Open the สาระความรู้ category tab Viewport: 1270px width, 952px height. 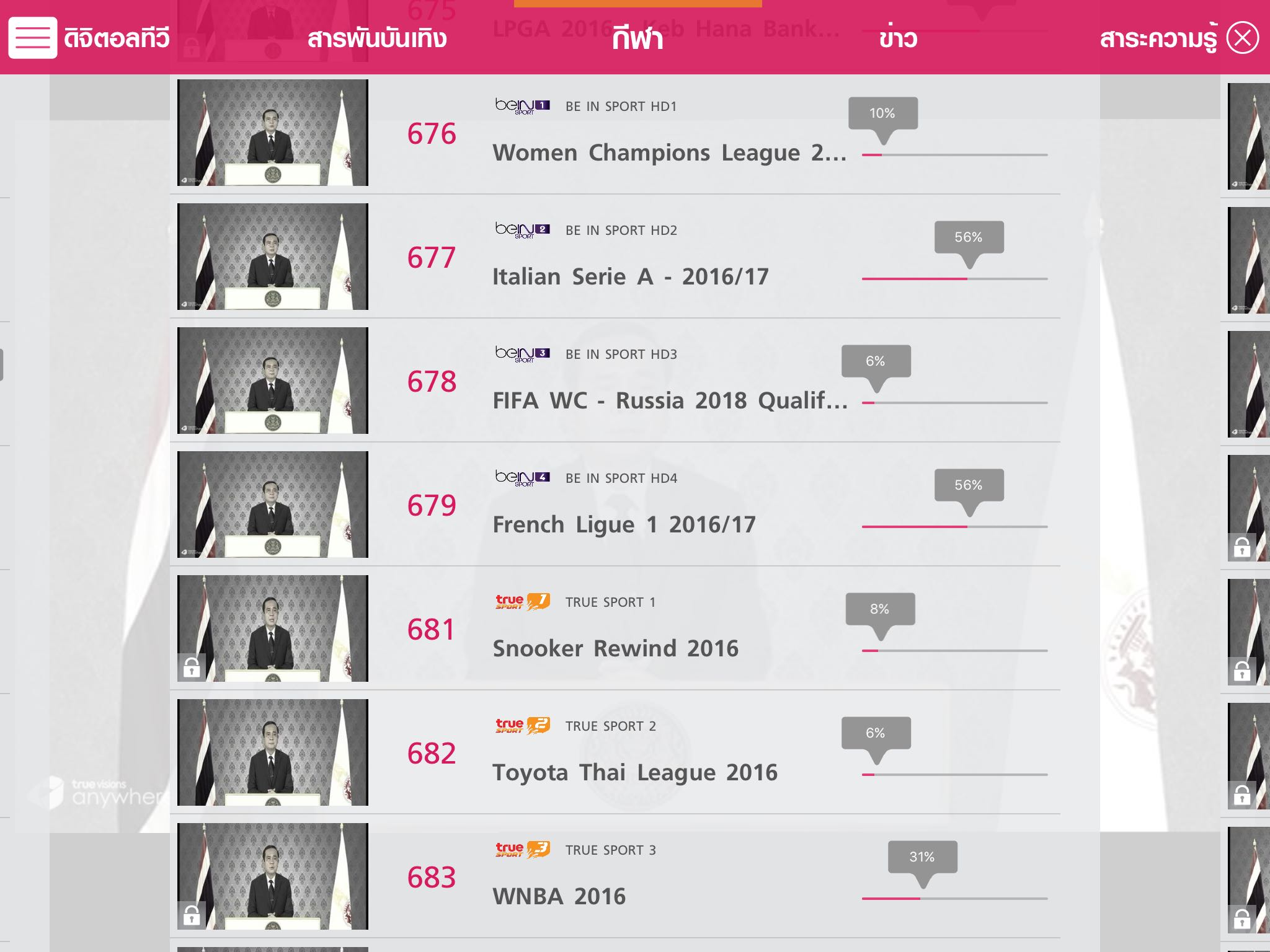1158,38
